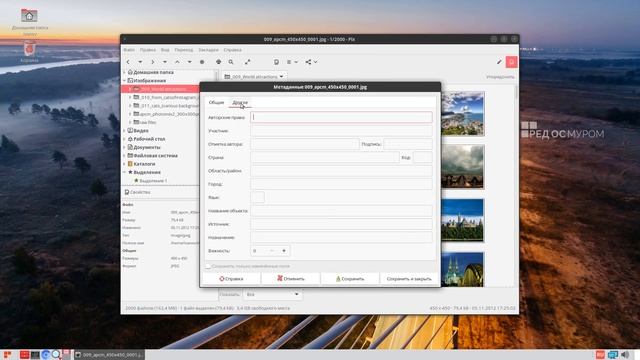The image size is (640, 360).
Task: Open search with the magnifier toolbar icon
Action: (x=231, y=62)
